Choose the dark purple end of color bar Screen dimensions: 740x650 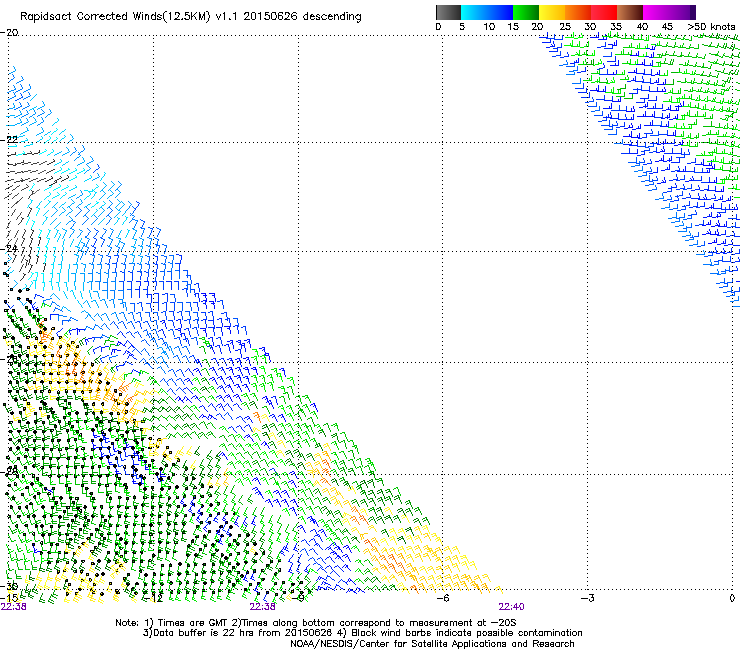(x=691, y=12)
